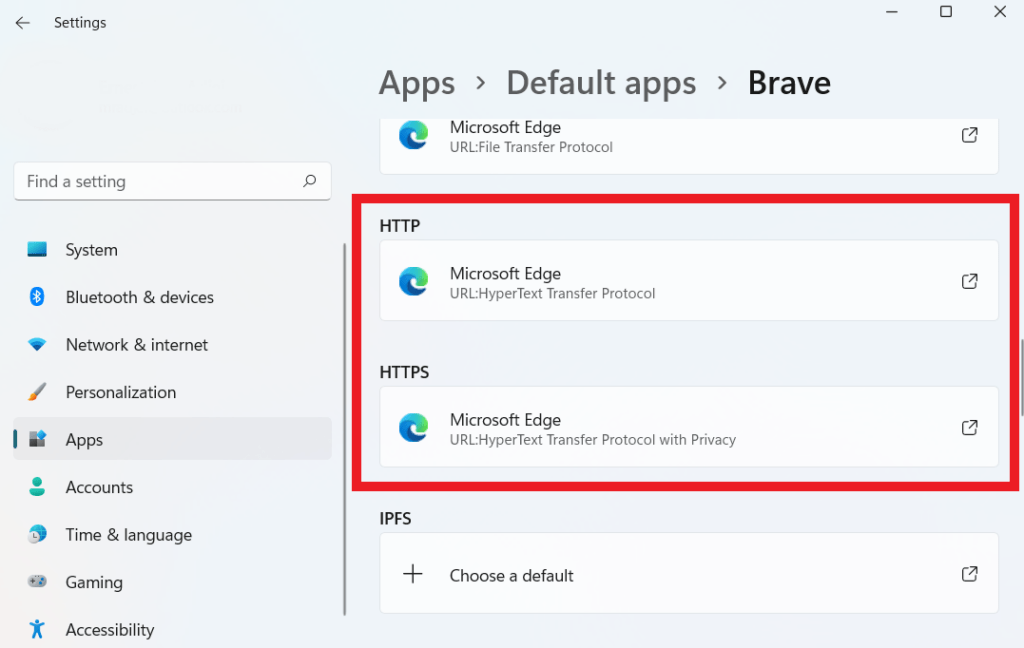Open the external link icon beside HTTPS handler
Screen dimensions: 1024x648
969,427
